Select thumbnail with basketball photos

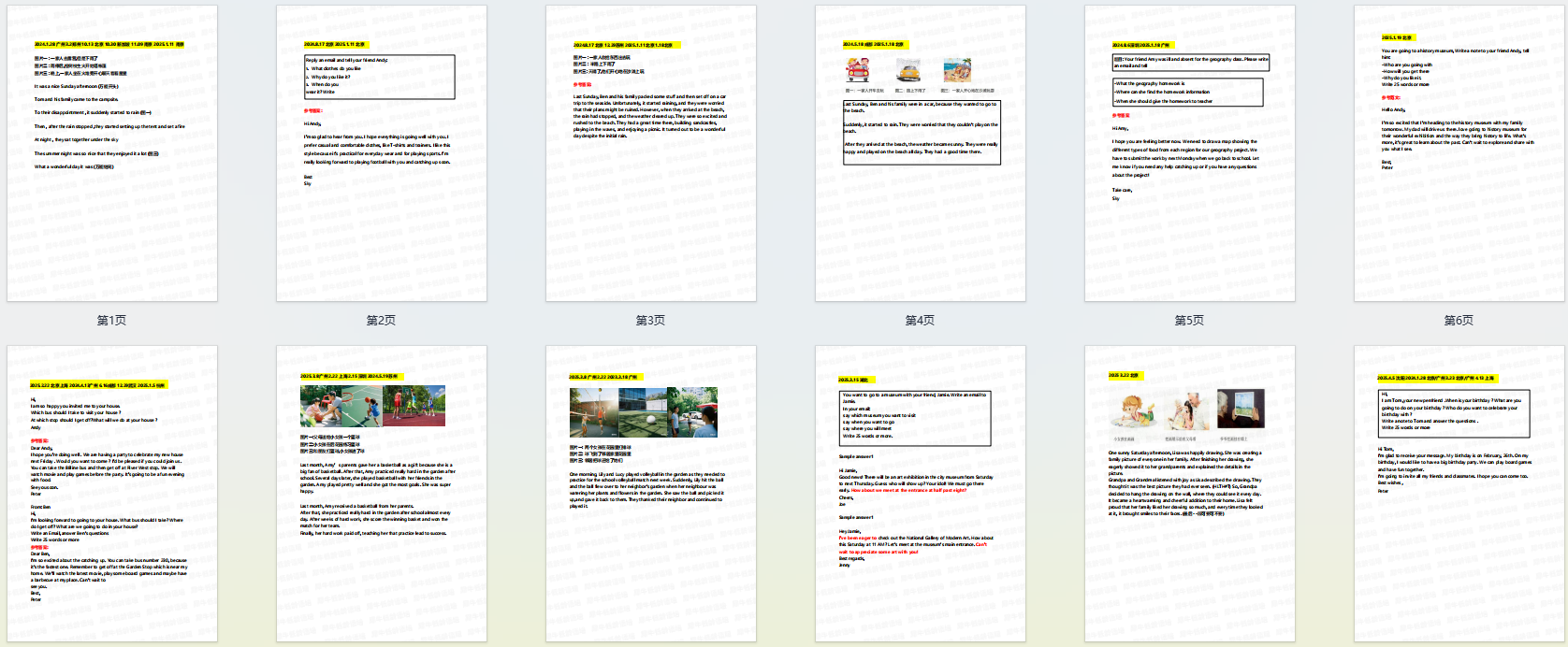pyautogui.click(x=382, y=494)
